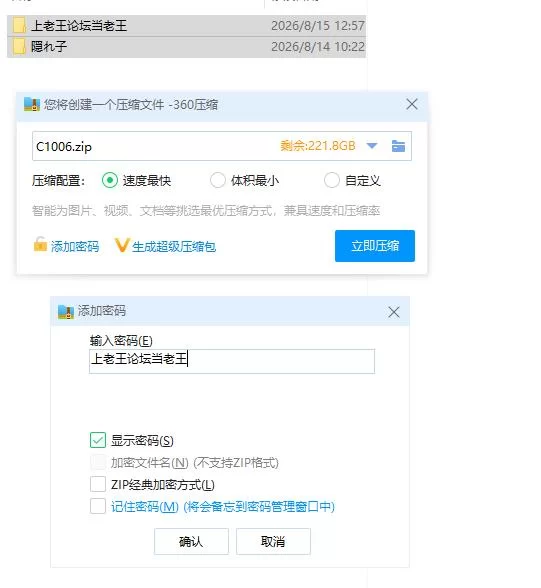Click the date 2026/8/15 12:57

click(318, 26)
